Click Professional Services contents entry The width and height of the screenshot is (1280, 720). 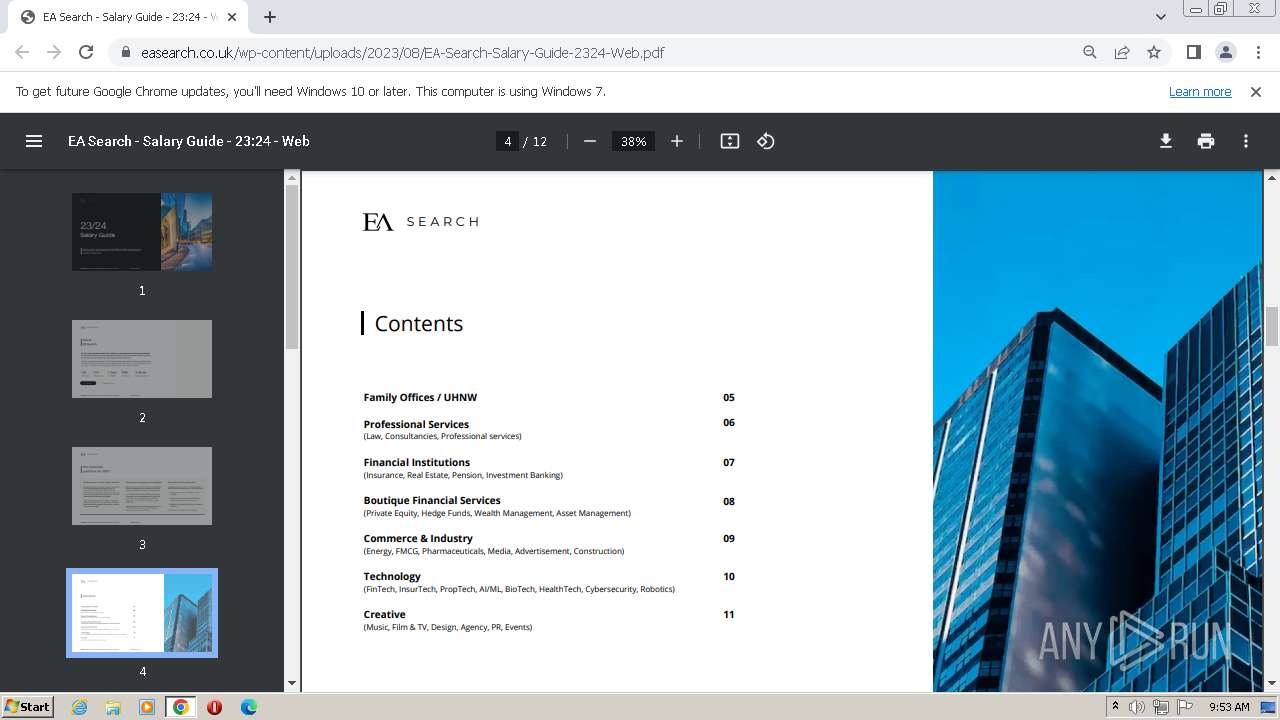(416, 424)
